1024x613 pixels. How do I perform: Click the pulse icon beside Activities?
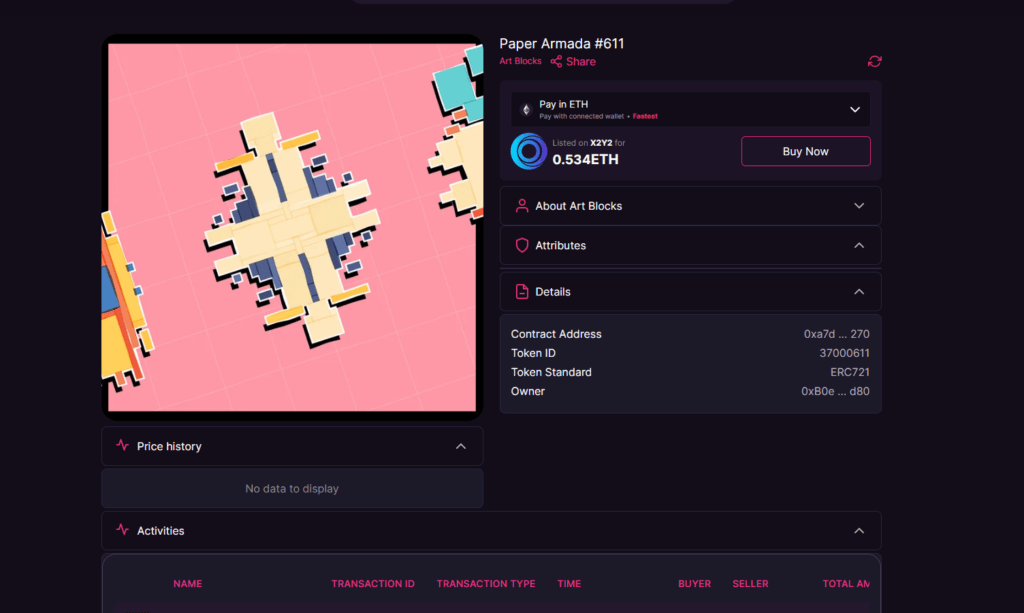[x=123, y=531]
